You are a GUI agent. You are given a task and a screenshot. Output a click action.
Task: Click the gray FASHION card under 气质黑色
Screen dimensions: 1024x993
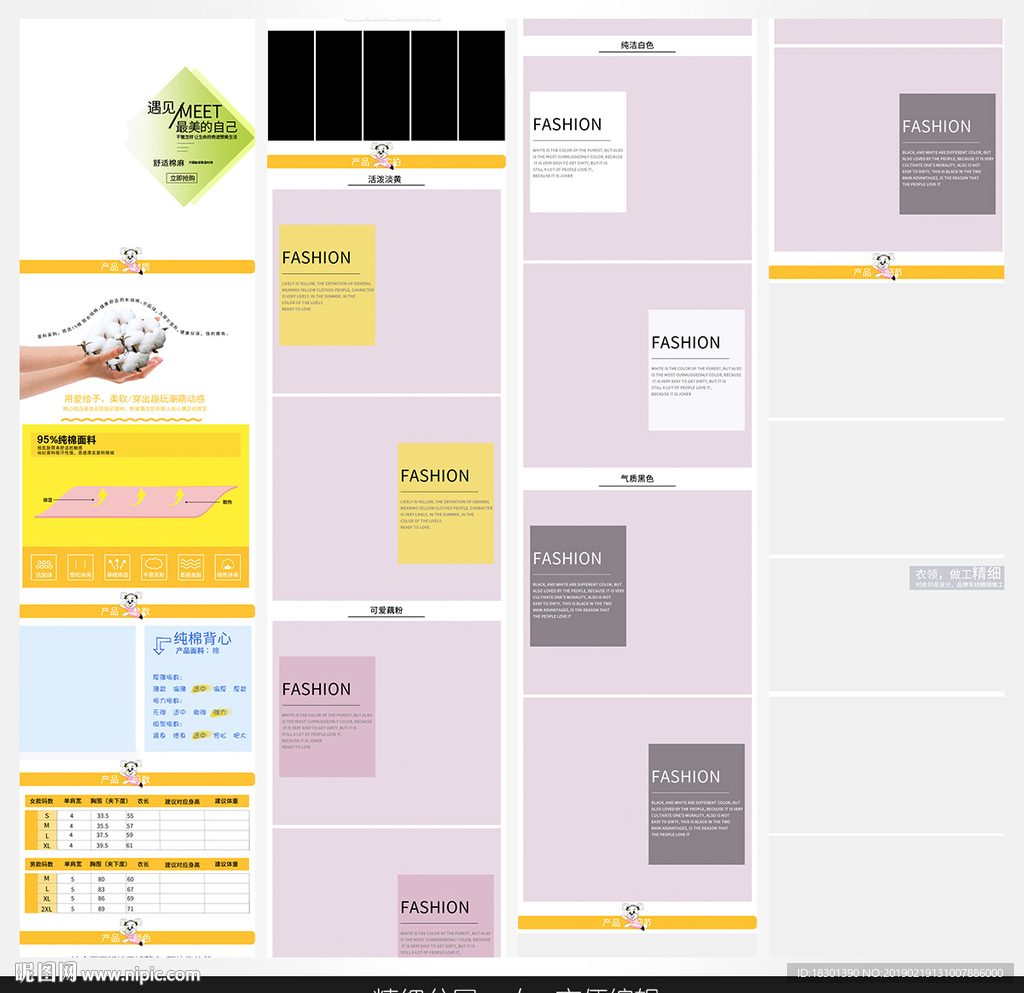[x=578, y=586]
